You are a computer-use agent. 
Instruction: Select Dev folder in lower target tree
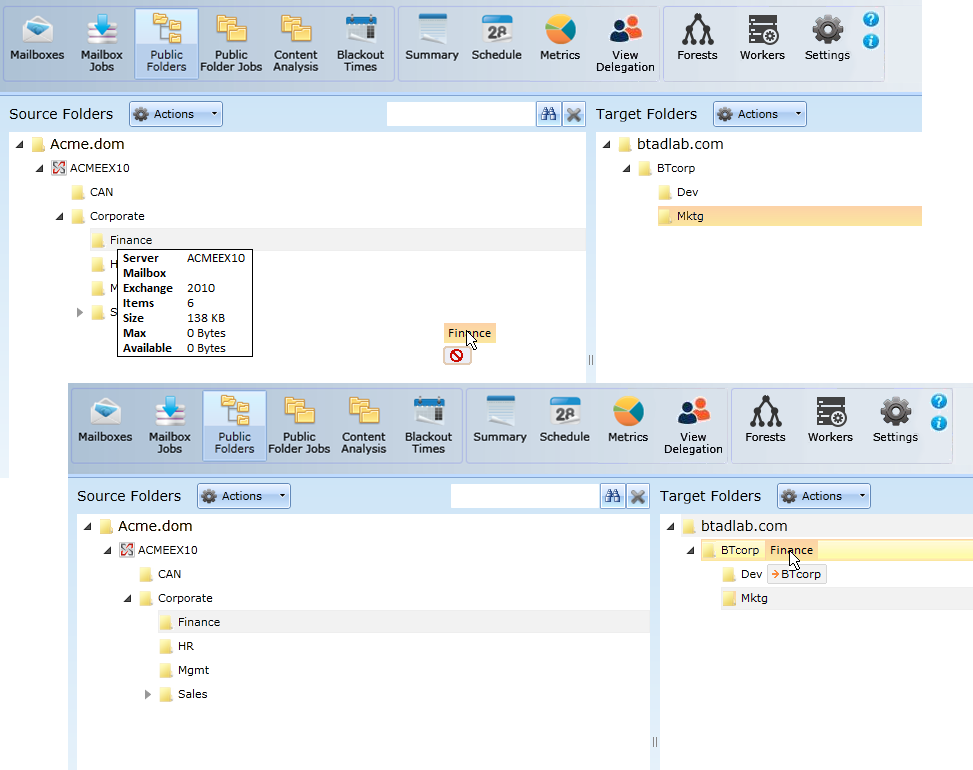point(751,575)
